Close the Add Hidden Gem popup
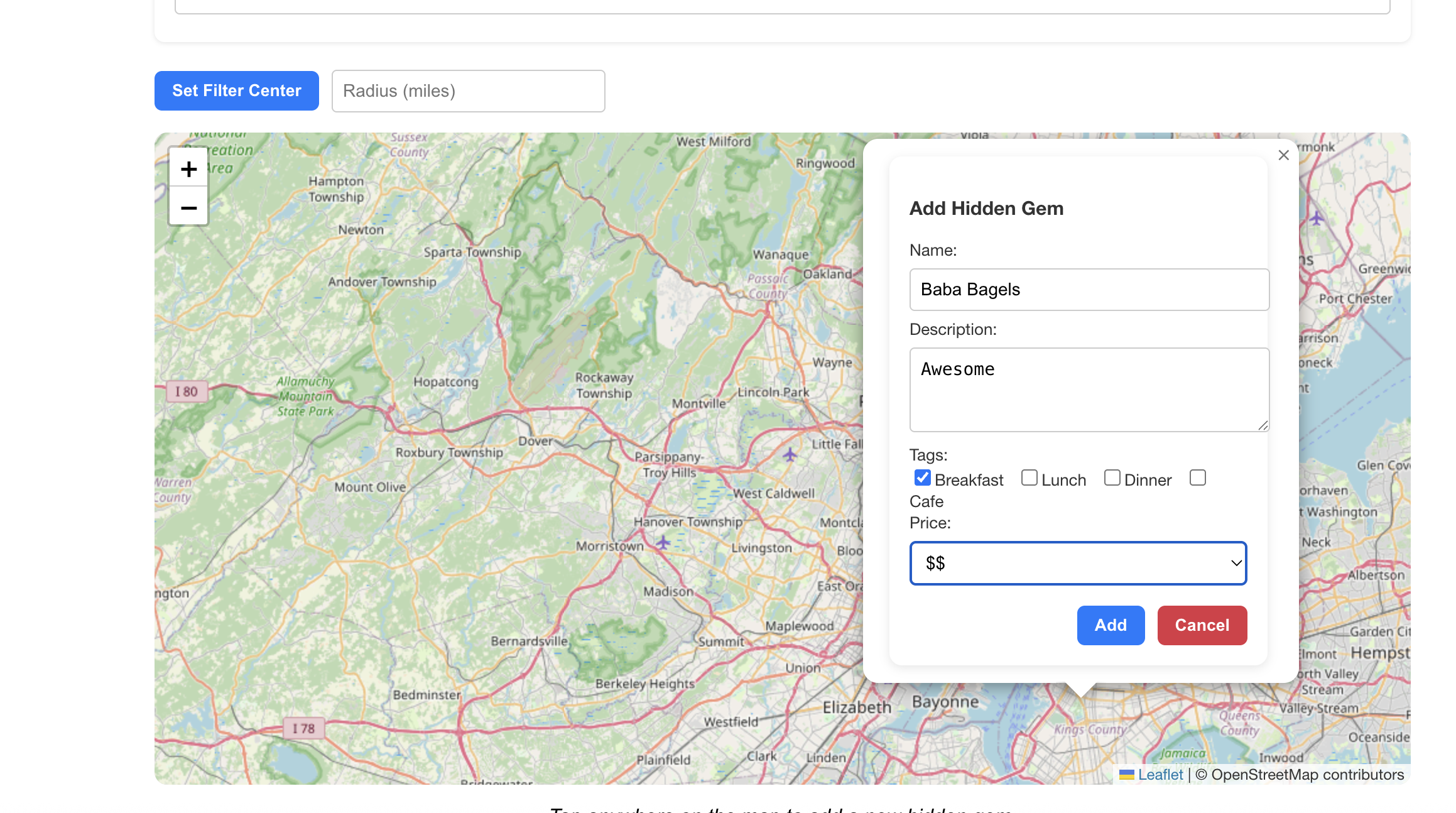This screenshot has width=1456, height=813. 1283,155
